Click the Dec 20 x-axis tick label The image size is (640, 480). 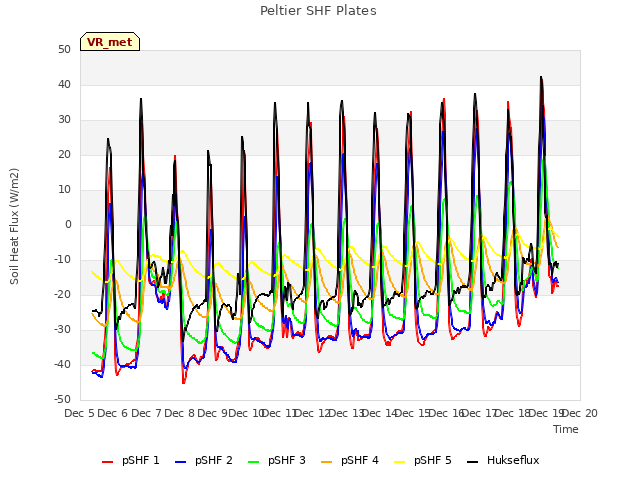[x=580, y=413]
